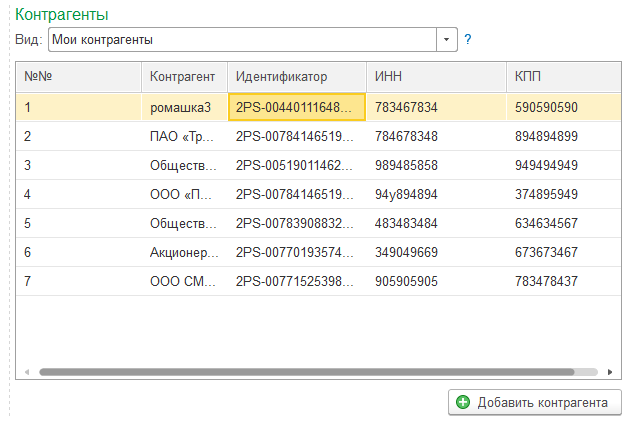
Task: Select the ПАО «Тр... contractor cell
Action: pyautogui.click(x=183, y=136)
